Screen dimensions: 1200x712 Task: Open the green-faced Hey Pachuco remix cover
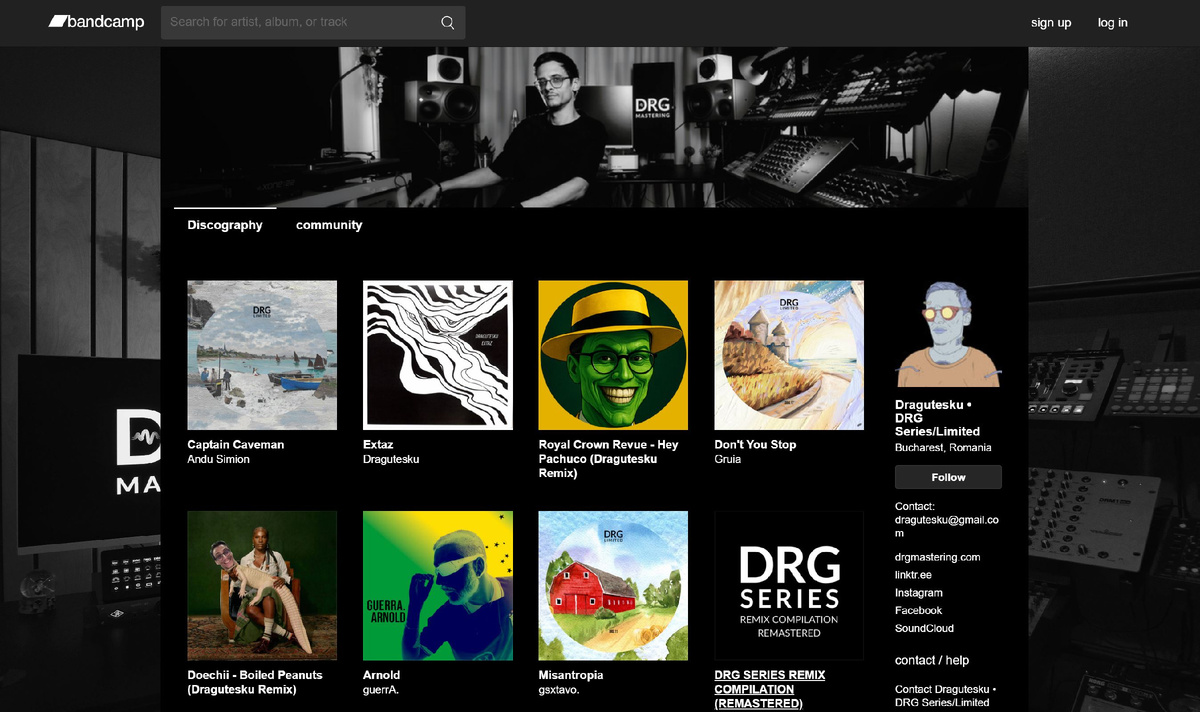613,355
